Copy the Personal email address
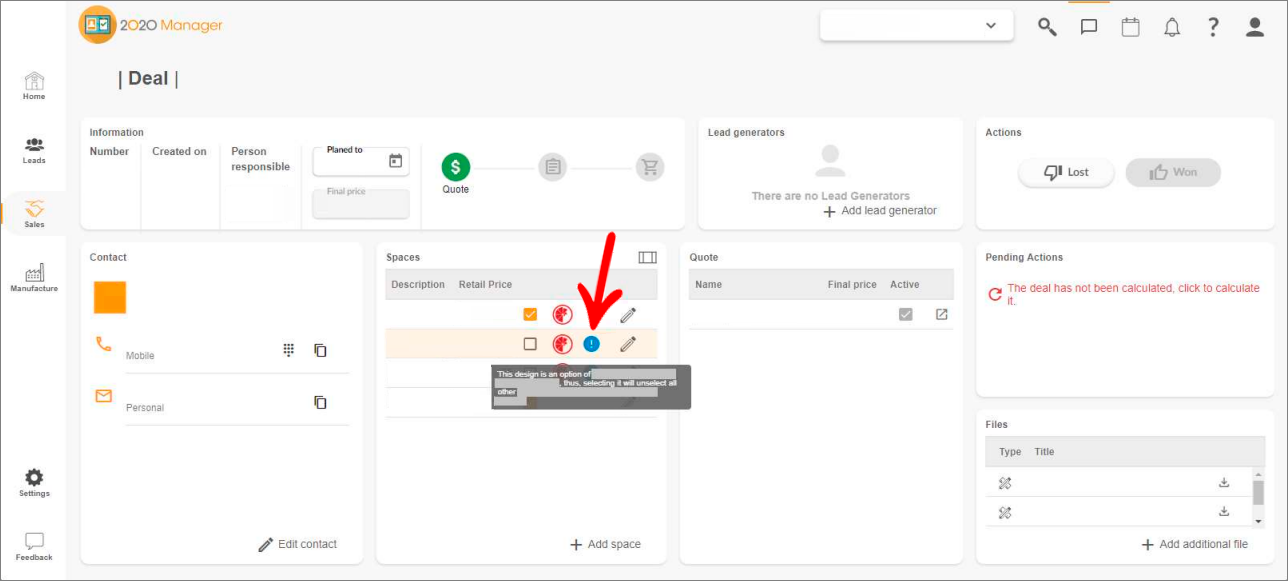The height and width of the screenshot is (581, 1288). point(320,402)
